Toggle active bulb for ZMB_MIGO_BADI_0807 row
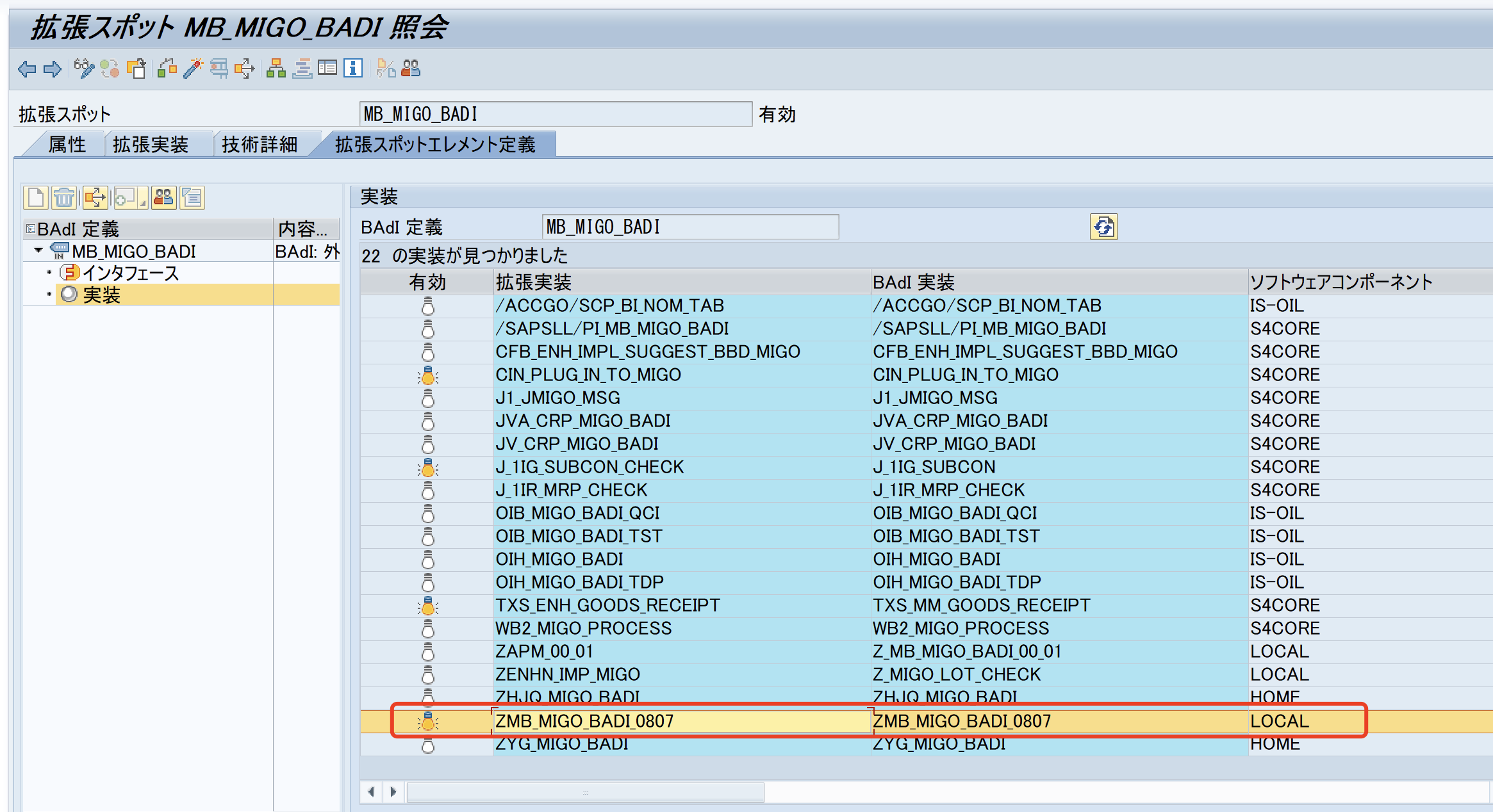This screenshot has height=812, width=1493. coord(427,722)
